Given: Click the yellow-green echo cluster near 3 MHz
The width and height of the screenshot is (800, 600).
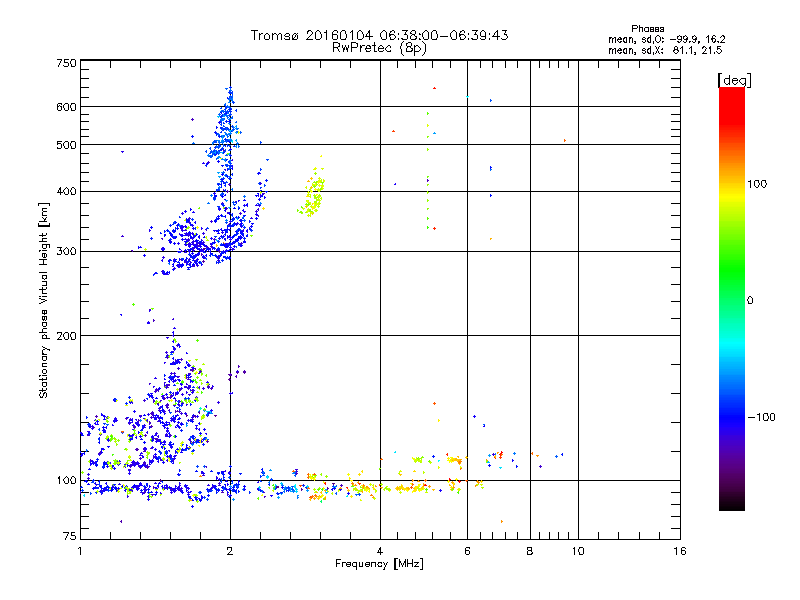Looking at the screenshot, I should point(312,193).
